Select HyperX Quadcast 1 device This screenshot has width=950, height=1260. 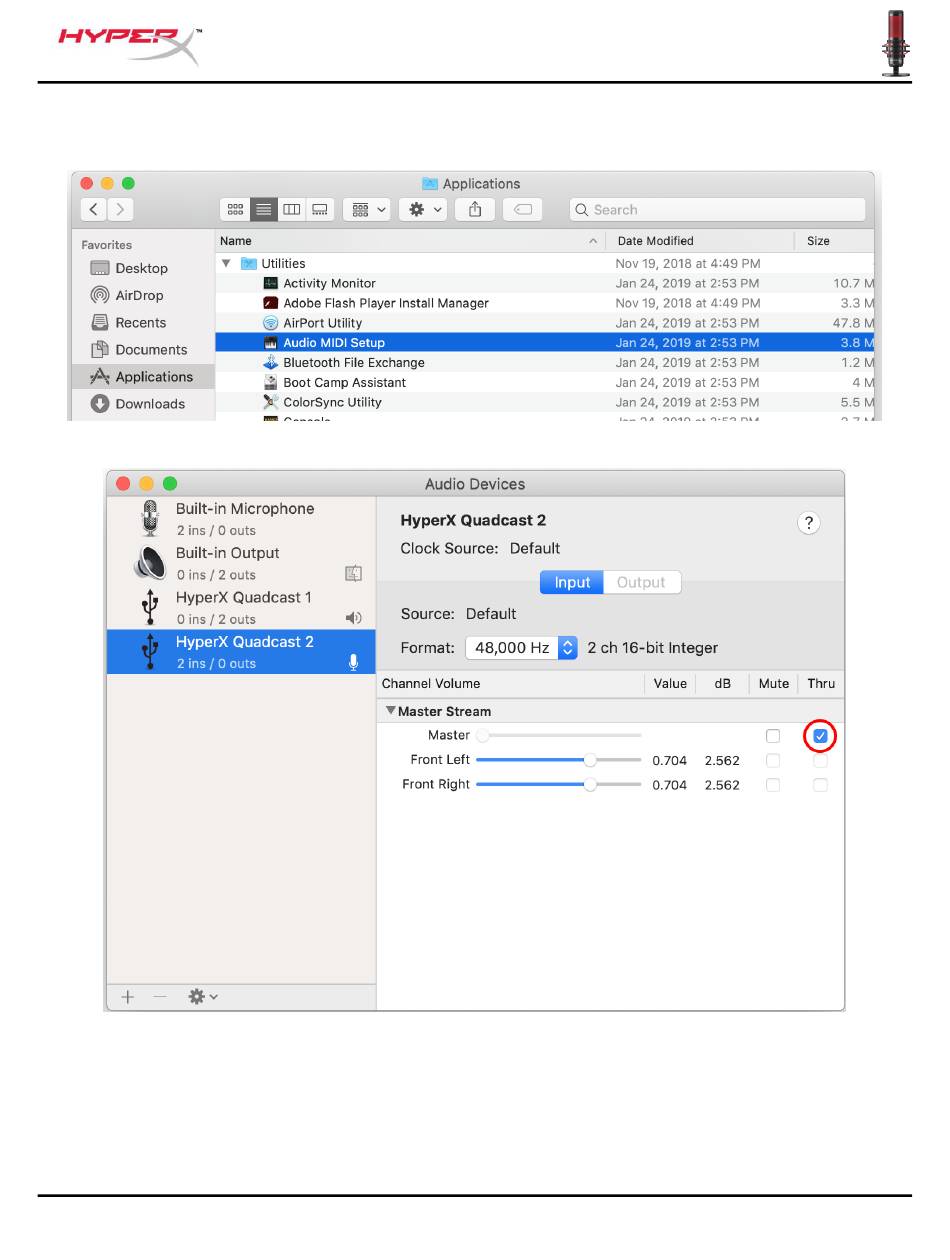coord(241,607)
